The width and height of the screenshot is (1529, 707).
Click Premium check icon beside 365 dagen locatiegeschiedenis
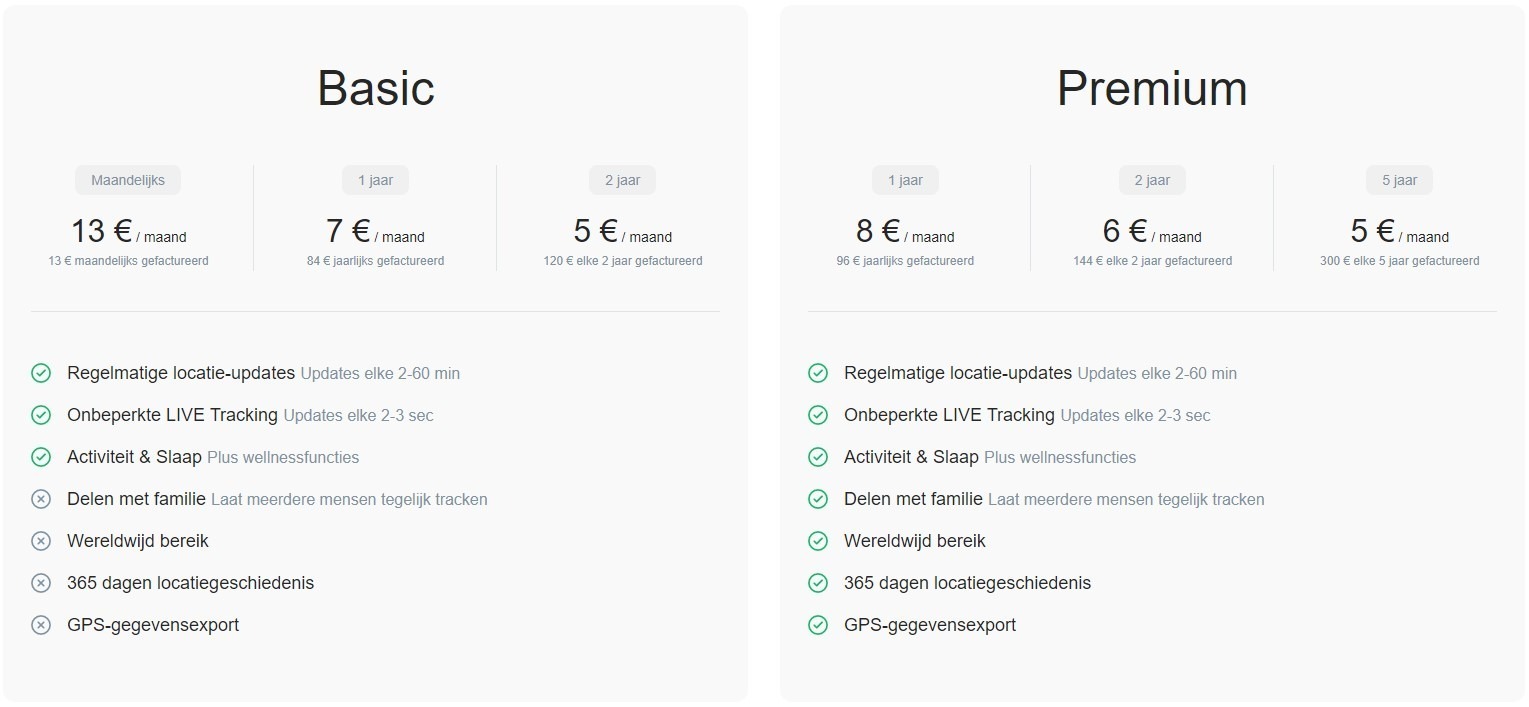(x=818, y=583)
